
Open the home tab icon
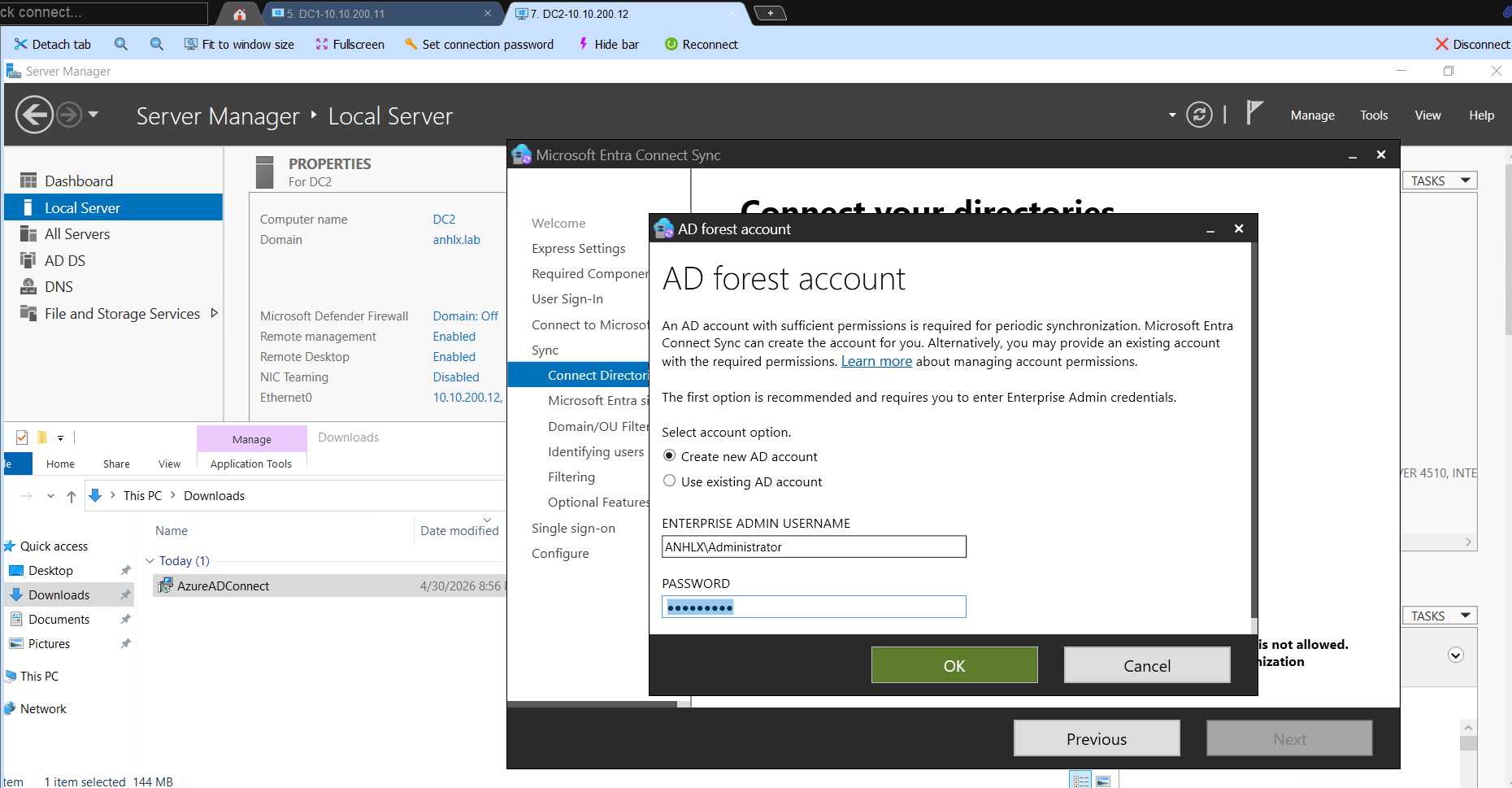click(x=239, y=14)
